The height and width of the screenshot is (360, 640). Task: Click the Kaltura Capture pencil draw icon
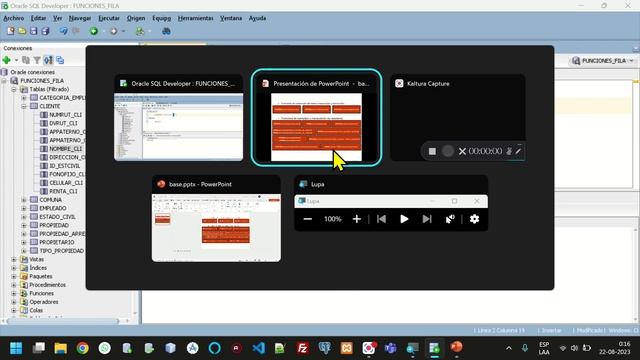click(518, 151)
